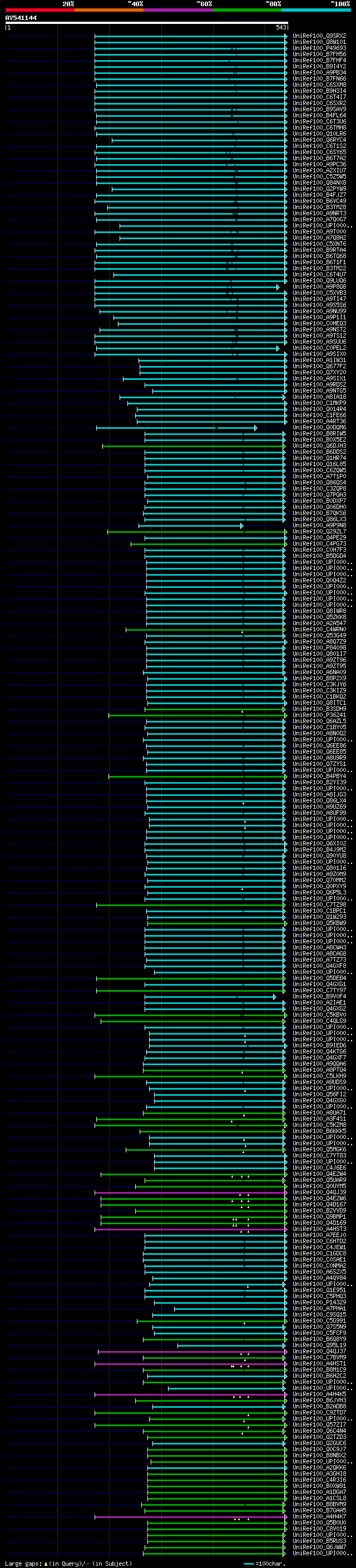Select the UniRef100_A9P8Q8 label
The width and height of the screenshot is (356, 1568).
[319, 286]
